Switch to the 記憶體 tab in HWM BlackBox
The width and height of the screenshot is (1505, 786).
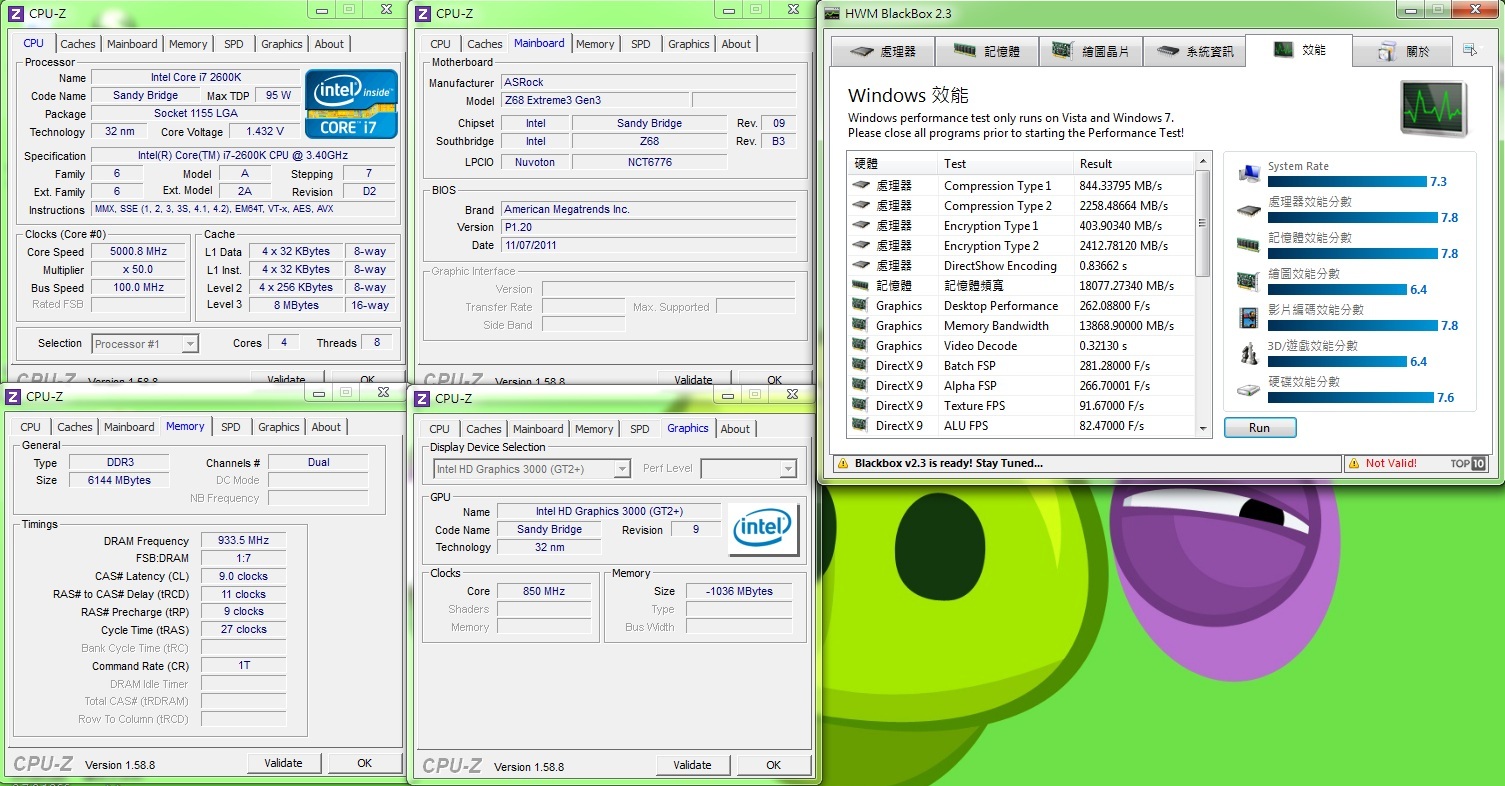pyautogui.click(x=987, y=52)
